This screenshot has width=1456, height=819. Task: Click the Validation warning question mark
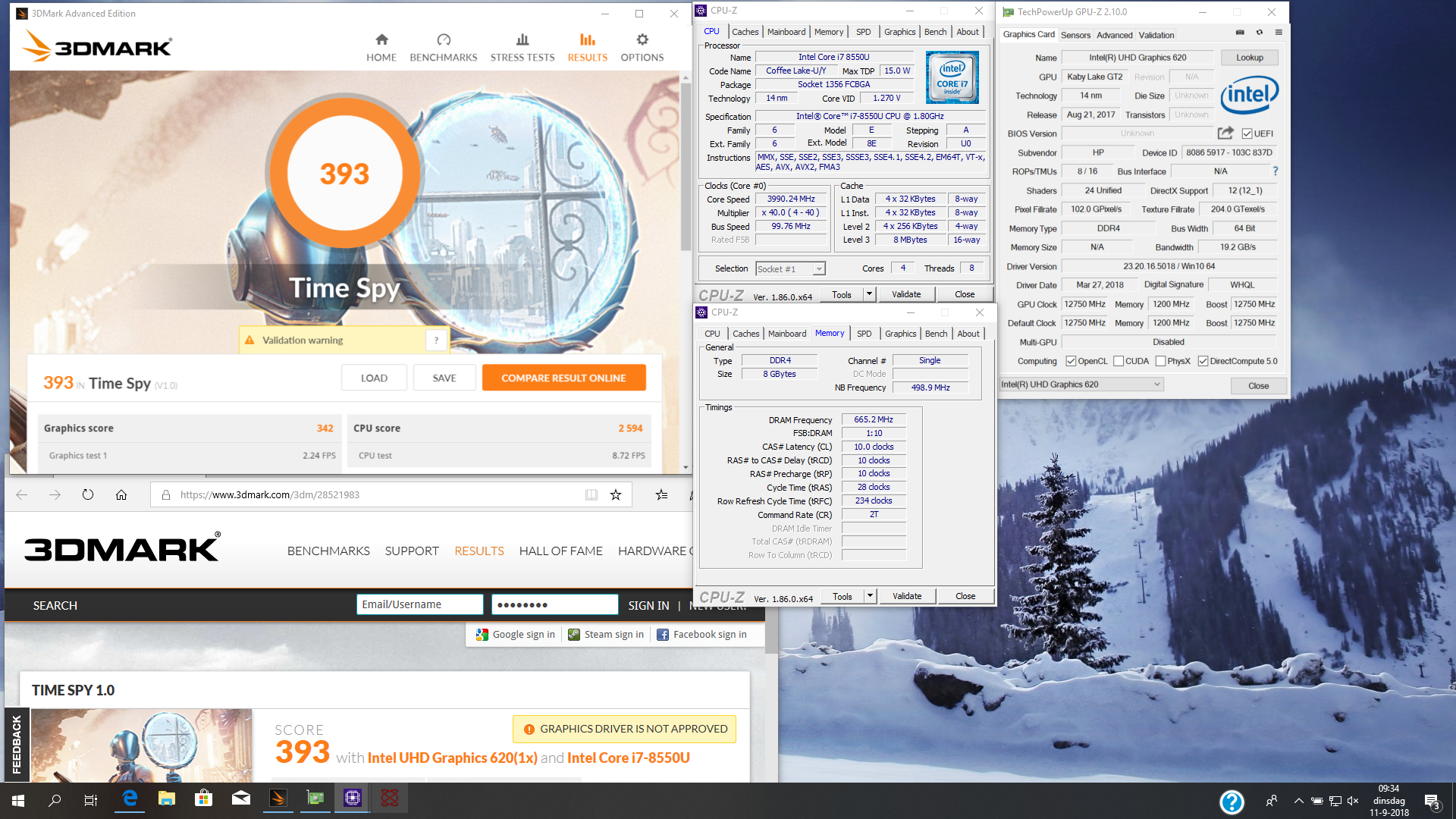coord(436,340)
